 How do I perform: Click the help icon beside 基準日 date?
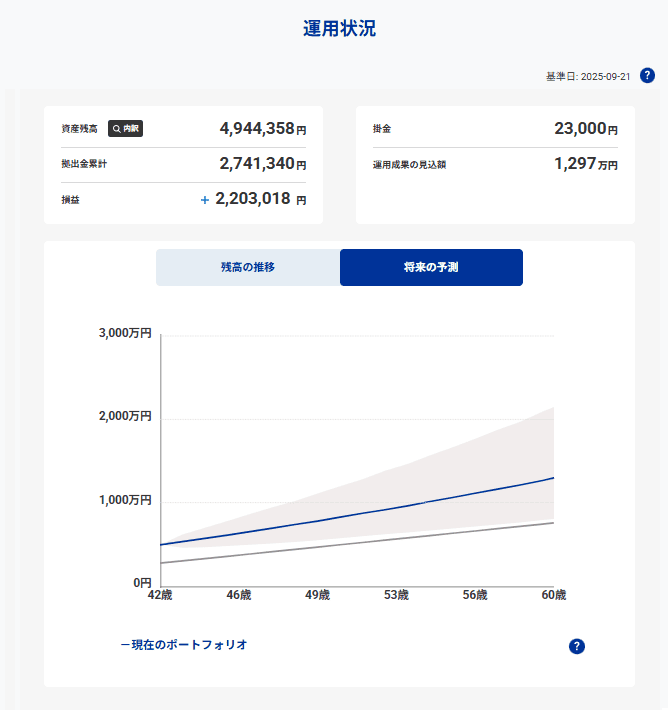[647, 76]
